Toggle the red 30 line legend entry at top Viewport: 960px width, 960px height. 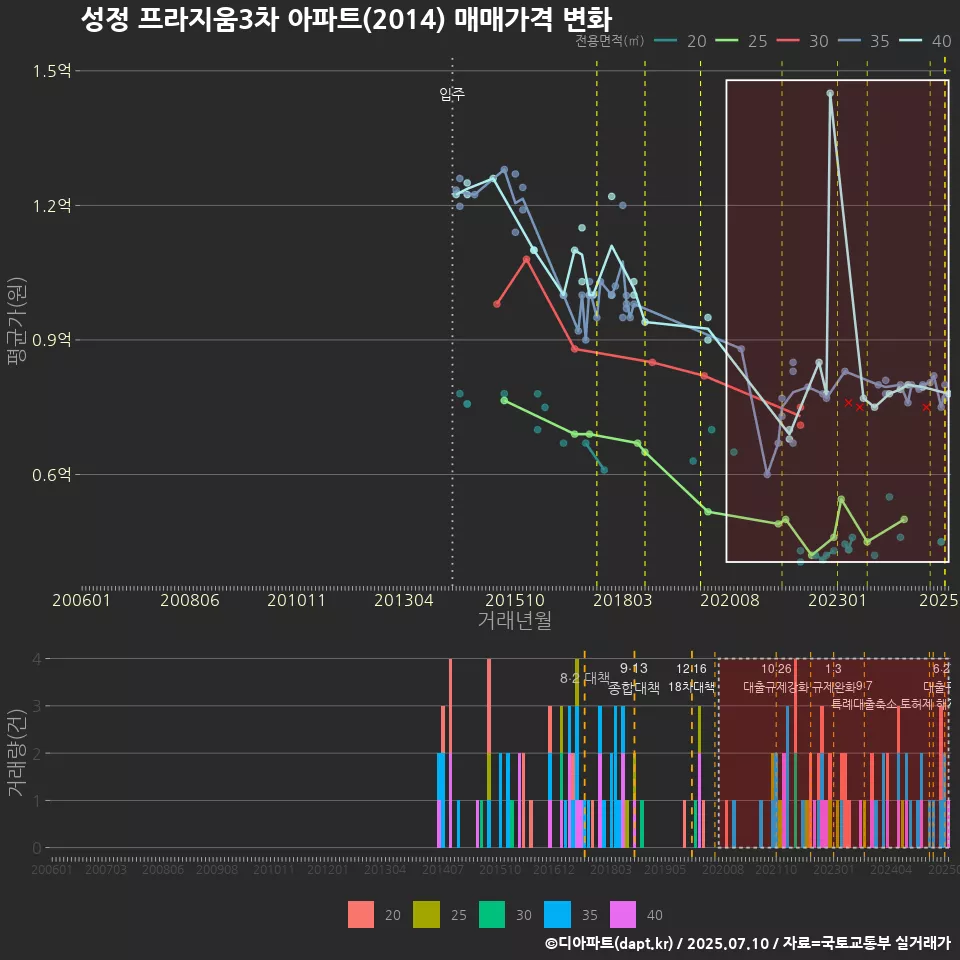click(x=802, y=41)
